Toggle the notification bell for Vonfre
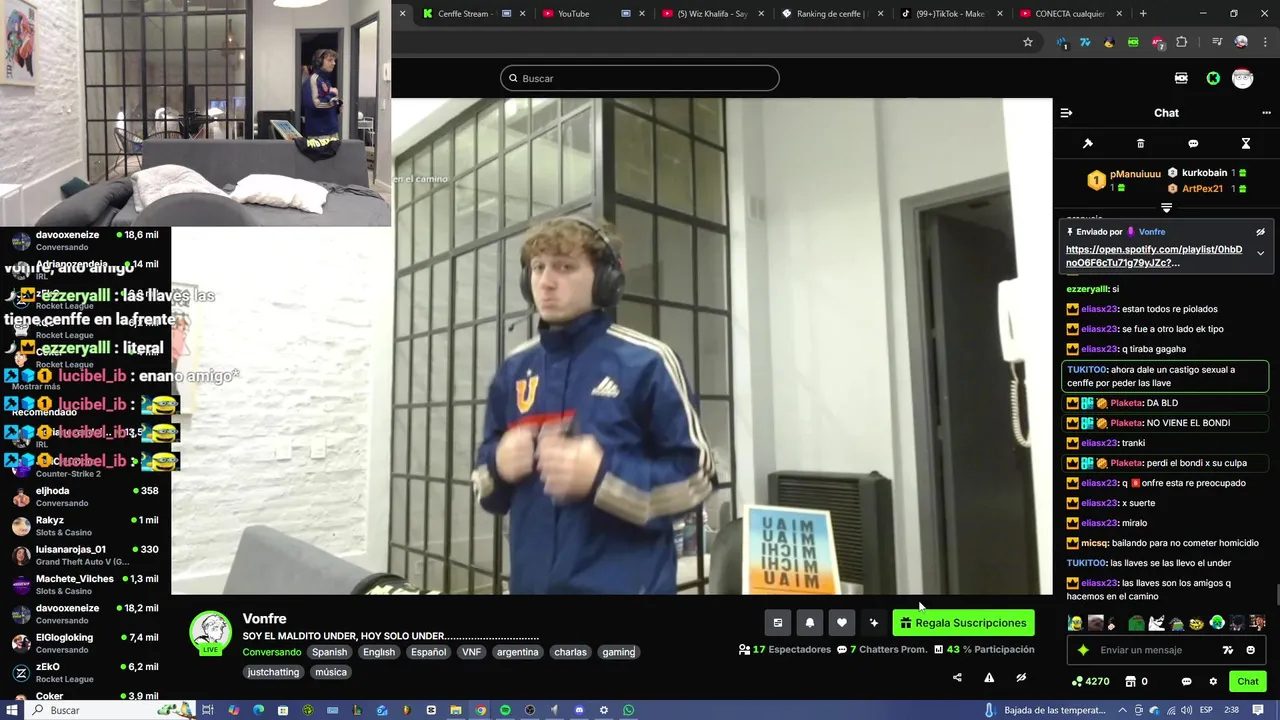This screenshot has height=720, width=1280. coord(810,623)
